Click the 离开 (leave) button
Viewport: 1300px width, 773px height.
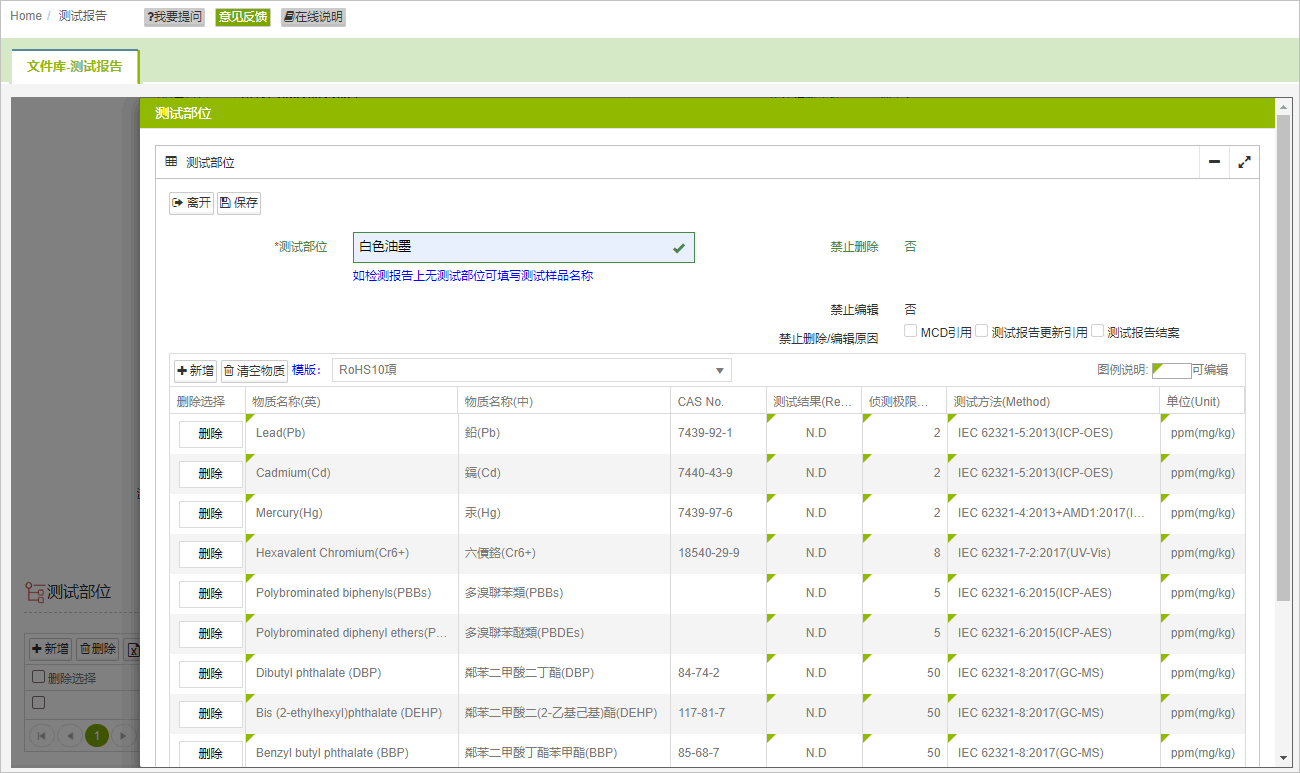point(191,203)
